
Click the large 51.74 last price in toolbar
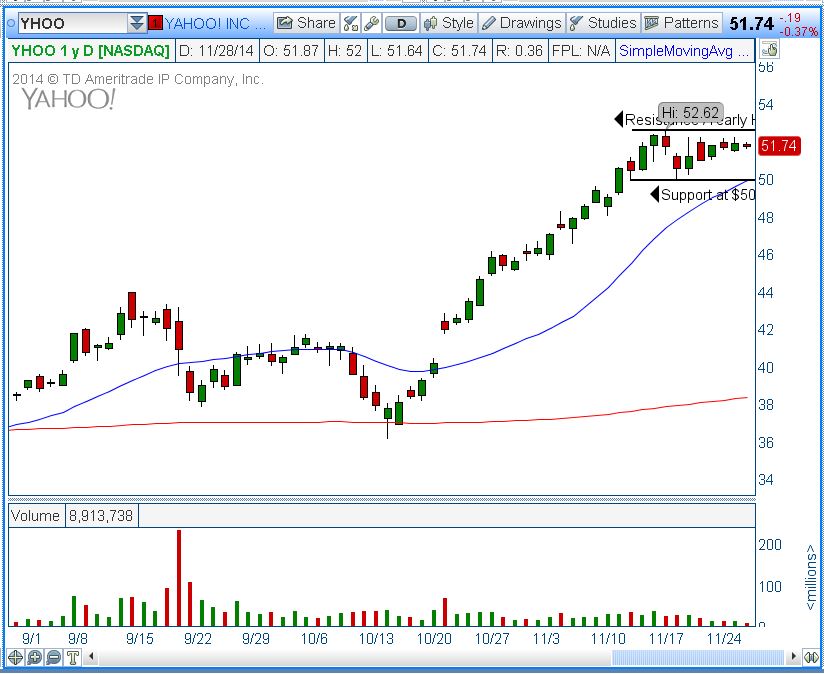[x=751, y=24]
